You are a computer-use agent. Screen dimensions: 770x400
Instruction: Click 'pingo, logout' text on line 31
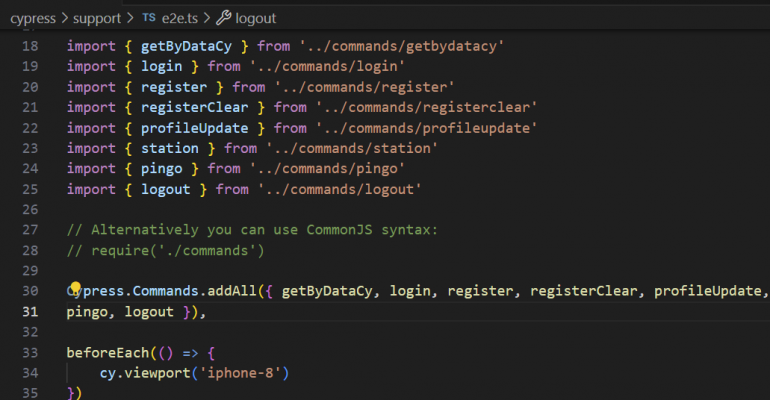pyautogui.click(x=120, y=312)
